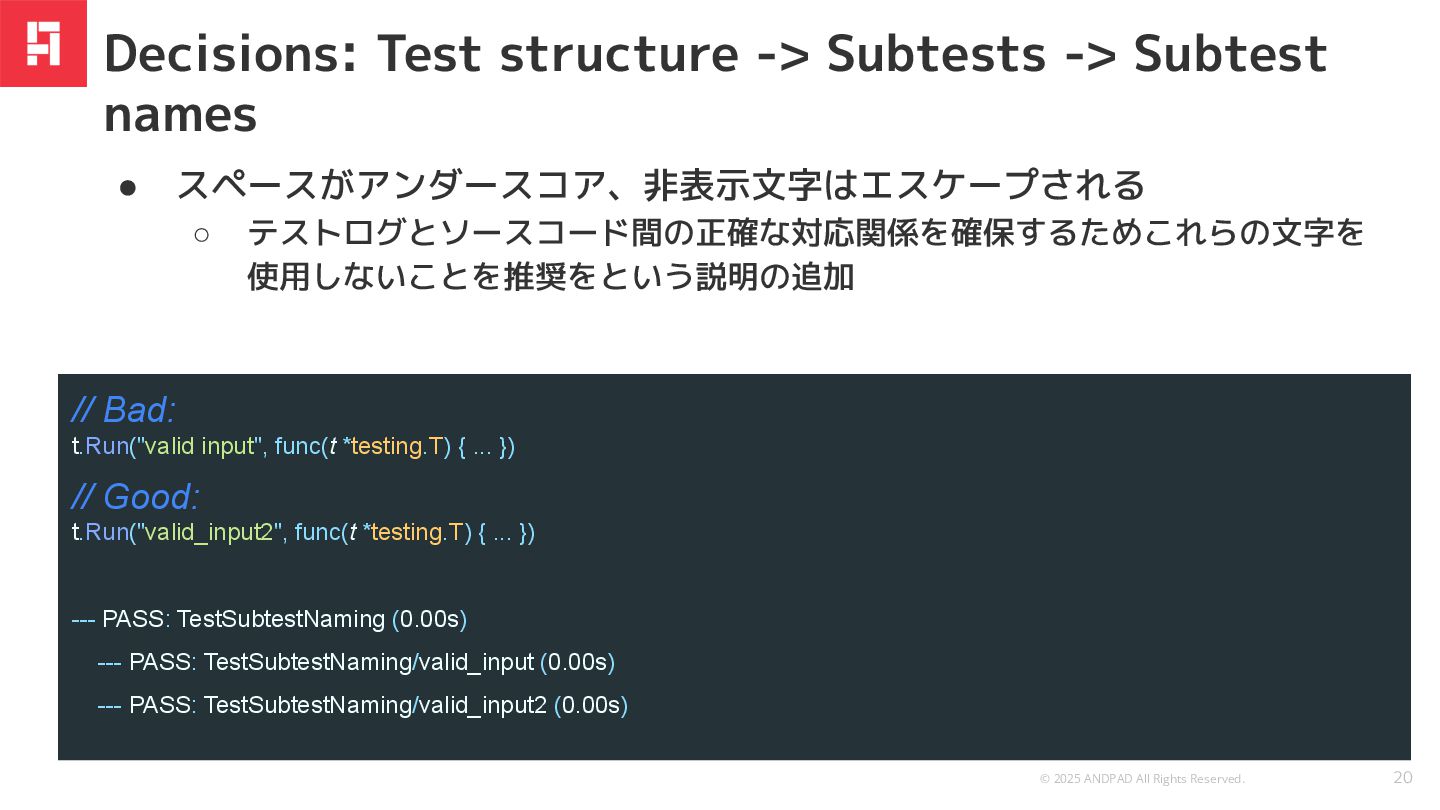
Task: Click the t.Run("valid_input2") code line
Action: (x=303, y=532)
